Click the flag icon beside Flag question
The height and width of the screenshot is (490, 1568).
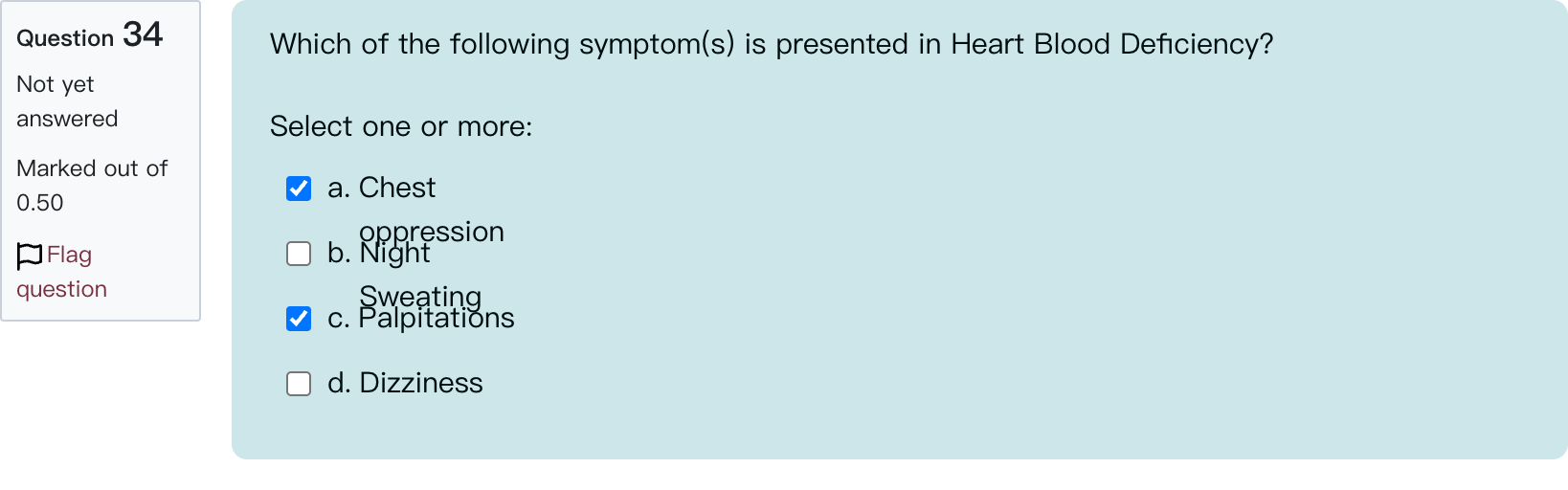coord(30,256)
